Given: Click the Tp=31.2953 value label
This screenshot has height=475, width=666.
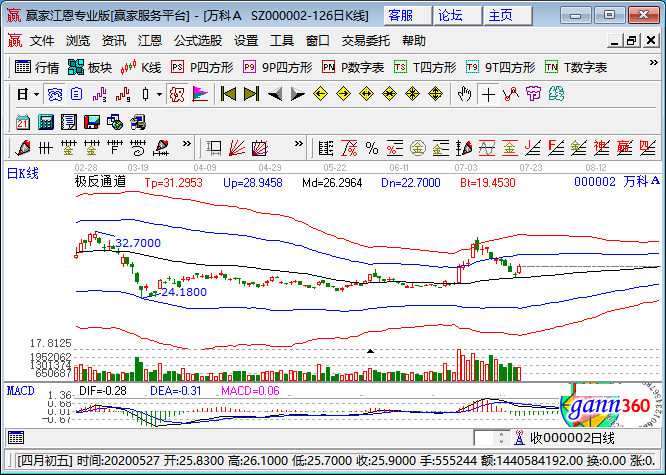Looking at the screenshot, I should point(173,183).
